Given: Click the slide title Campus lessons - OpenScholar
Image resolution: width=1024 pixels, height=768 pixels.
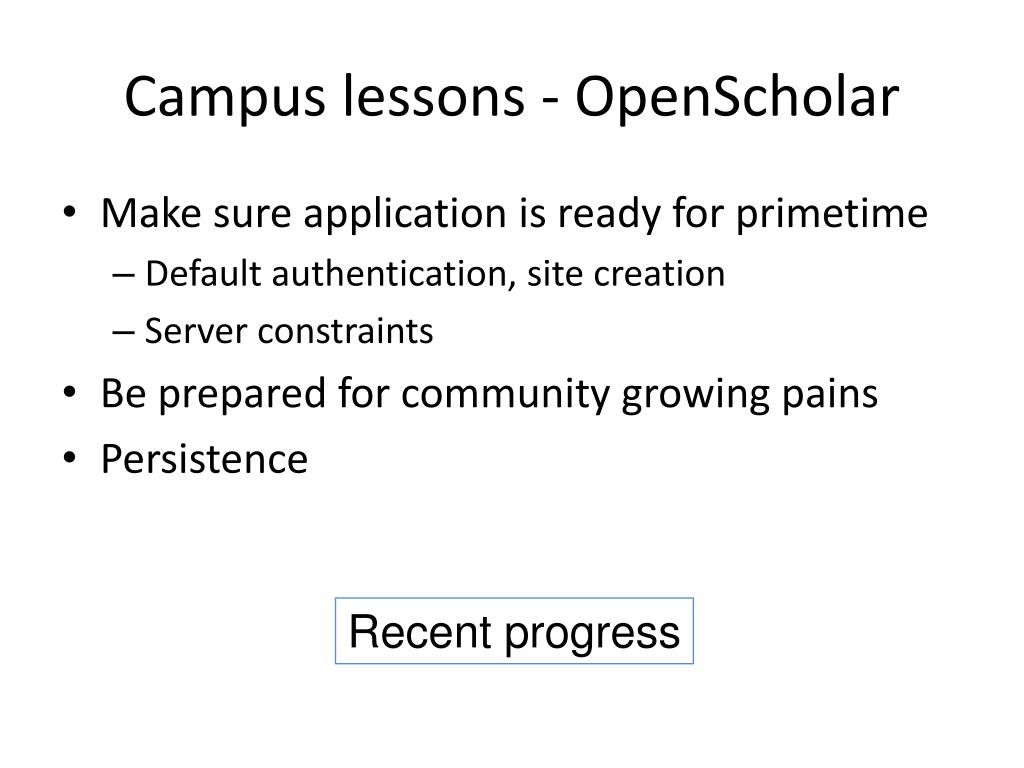Looking at the screenshot, I should tap(512, 98).
